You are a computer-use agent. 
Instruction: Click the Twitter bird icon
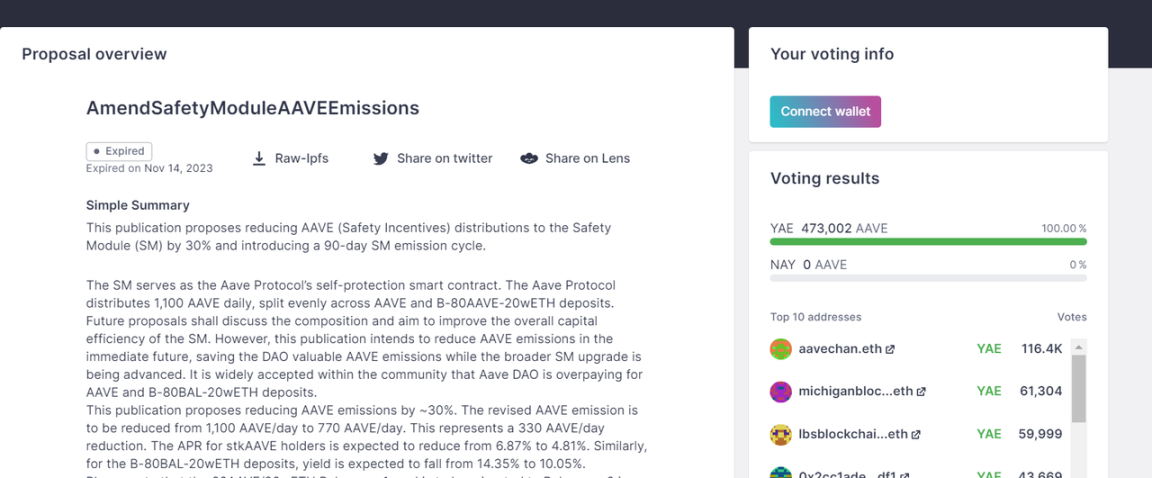[380, 158]
